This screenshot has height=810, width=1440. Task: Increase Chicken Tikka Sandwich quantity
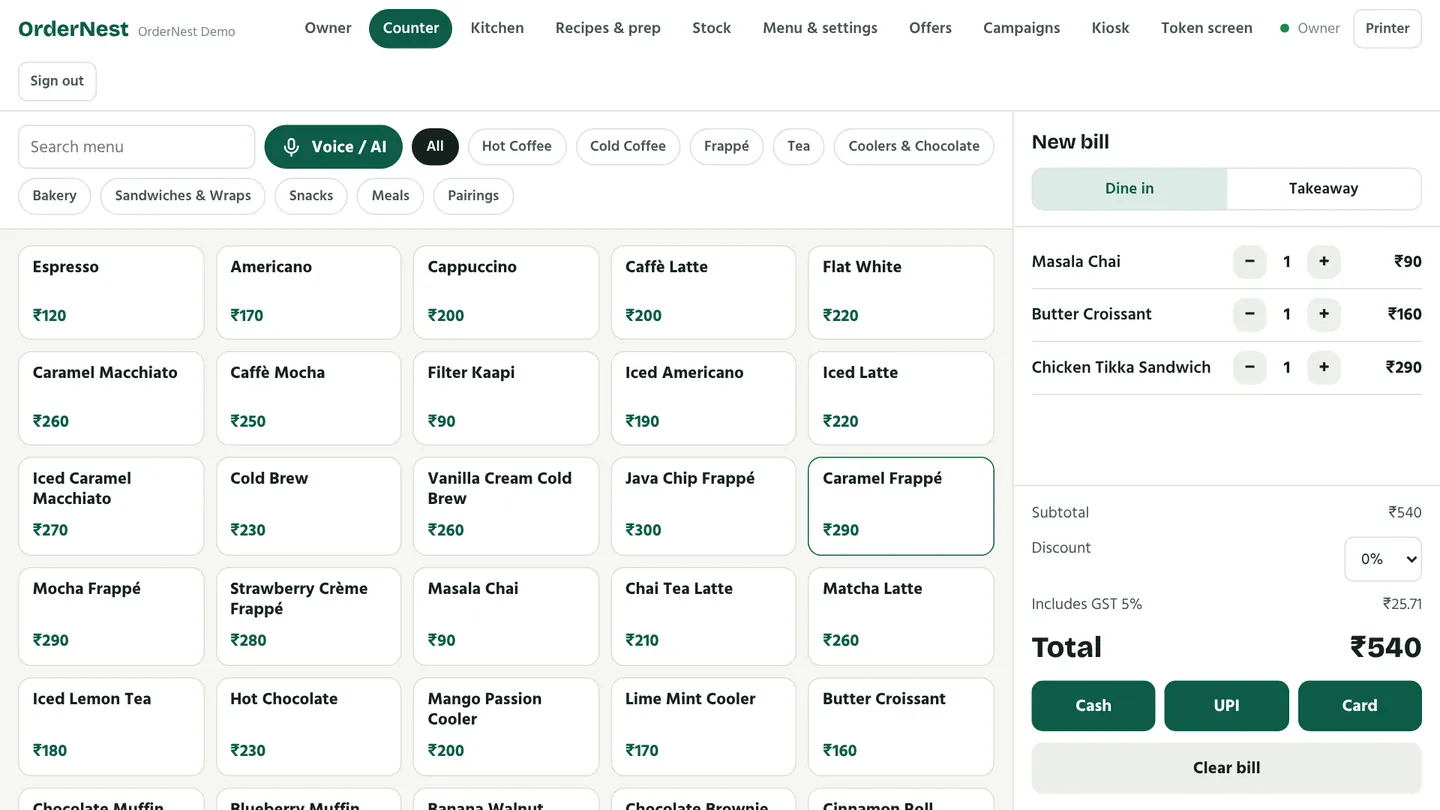1324,367
